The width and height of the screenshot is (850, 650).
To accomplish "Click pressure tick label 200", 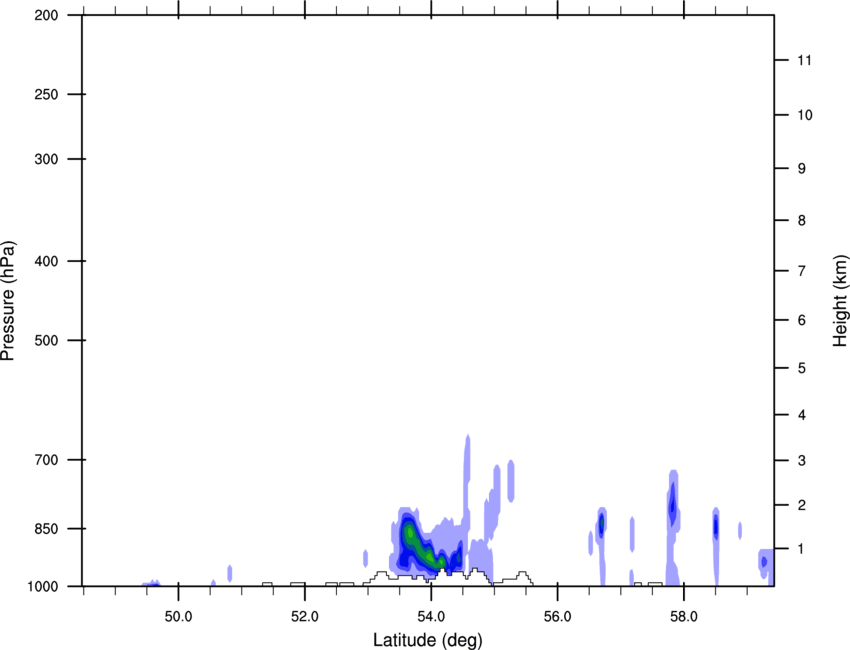I will (x=46, y=15).
